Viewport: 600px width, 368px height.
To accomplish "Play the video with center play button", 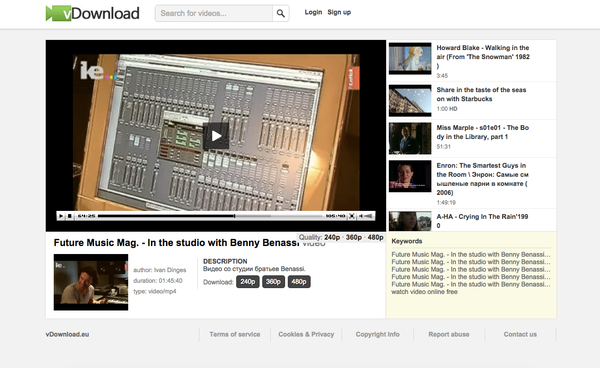I will (216, 136).
